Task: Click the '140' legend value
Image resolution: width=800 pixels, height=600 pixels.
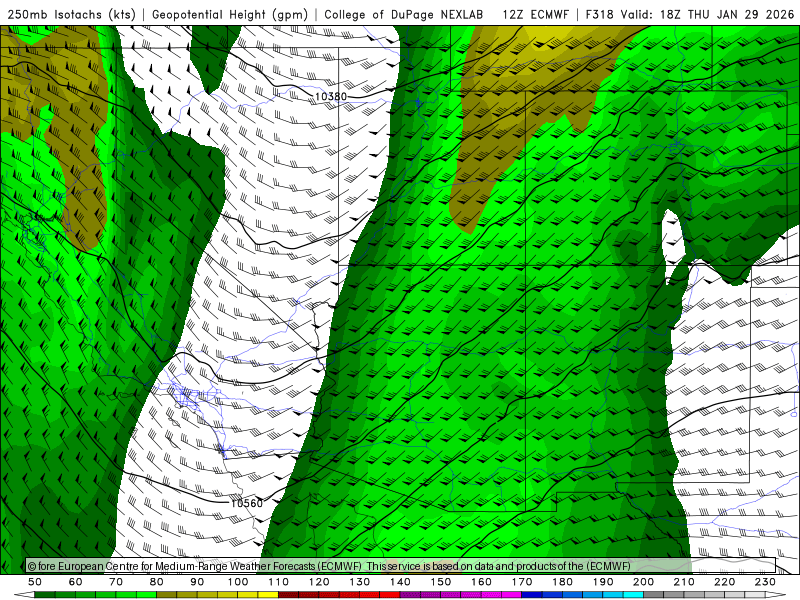Action: coord(400,582)
